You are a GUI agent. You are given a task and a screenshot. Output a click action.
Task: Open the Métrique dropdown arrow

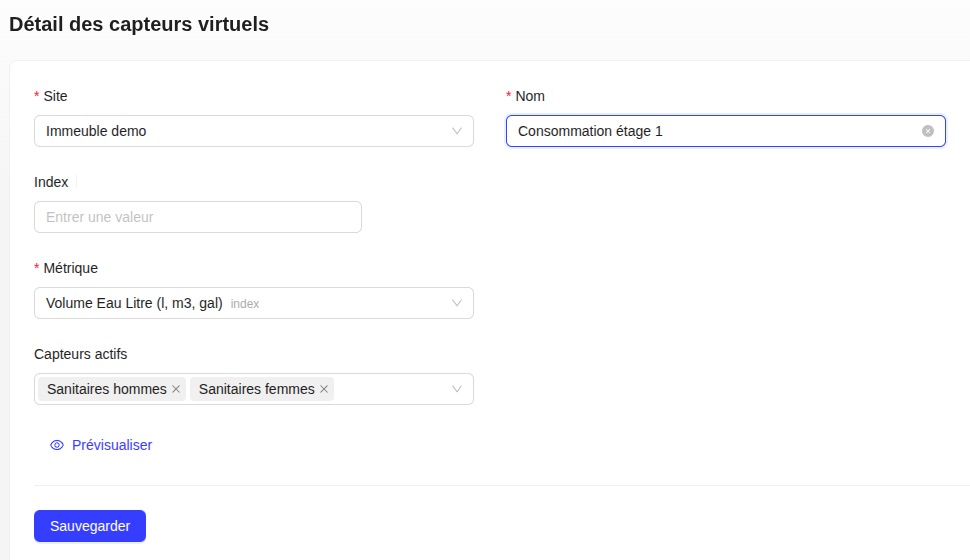[457, 303]
